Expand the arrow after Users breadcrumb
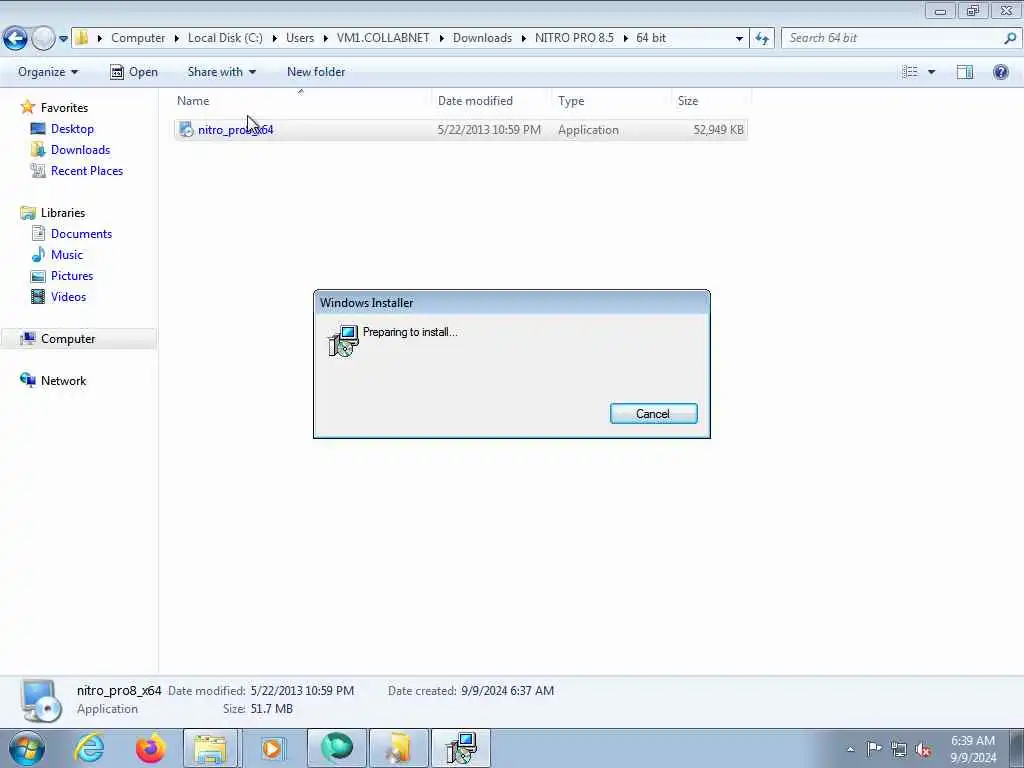 [325, 39]
